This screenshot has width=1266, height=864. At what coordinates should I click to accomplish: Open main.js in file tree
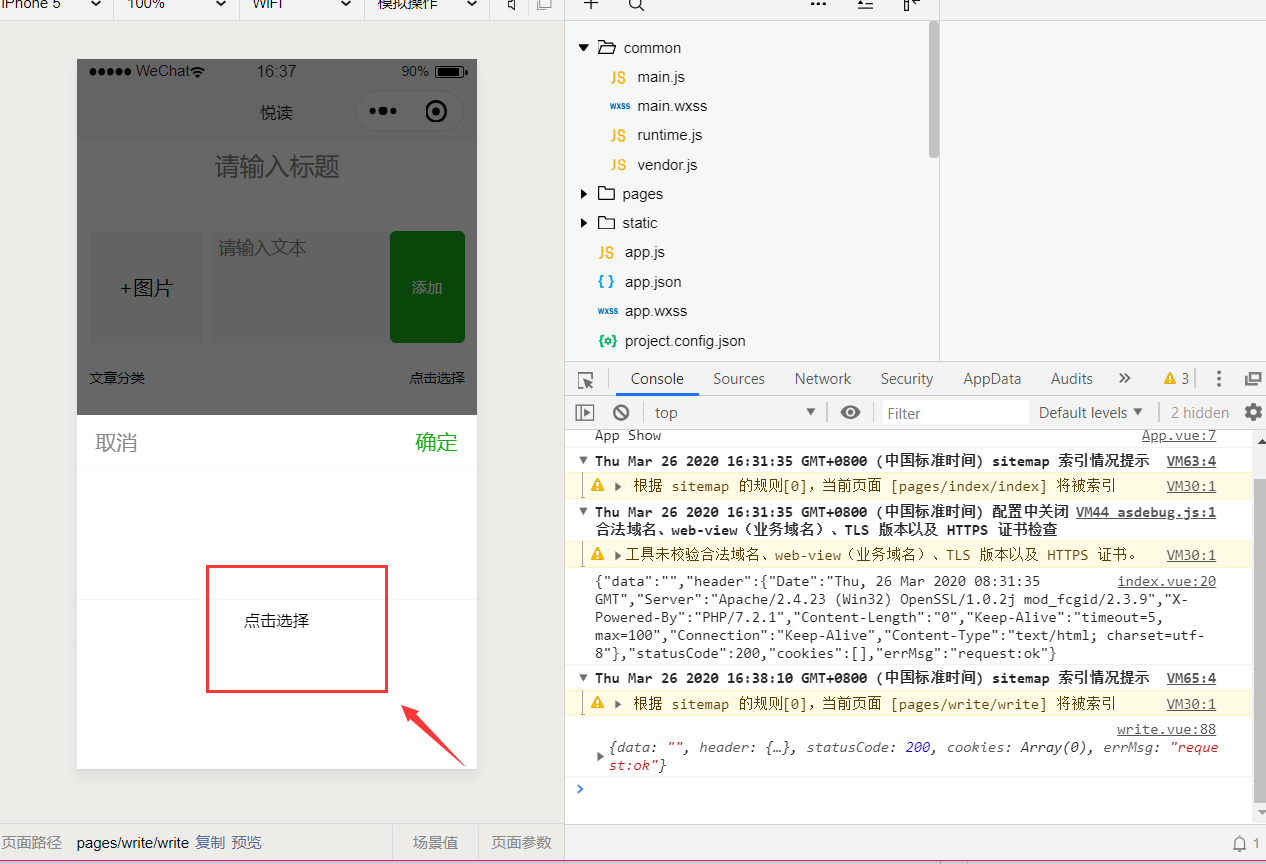point(660,77)
